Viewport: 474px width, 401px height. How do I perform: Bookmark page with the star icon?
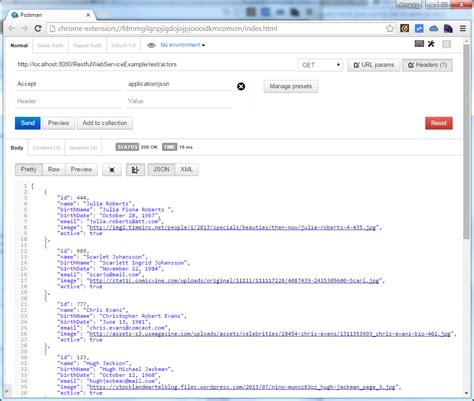pos(390,28)
